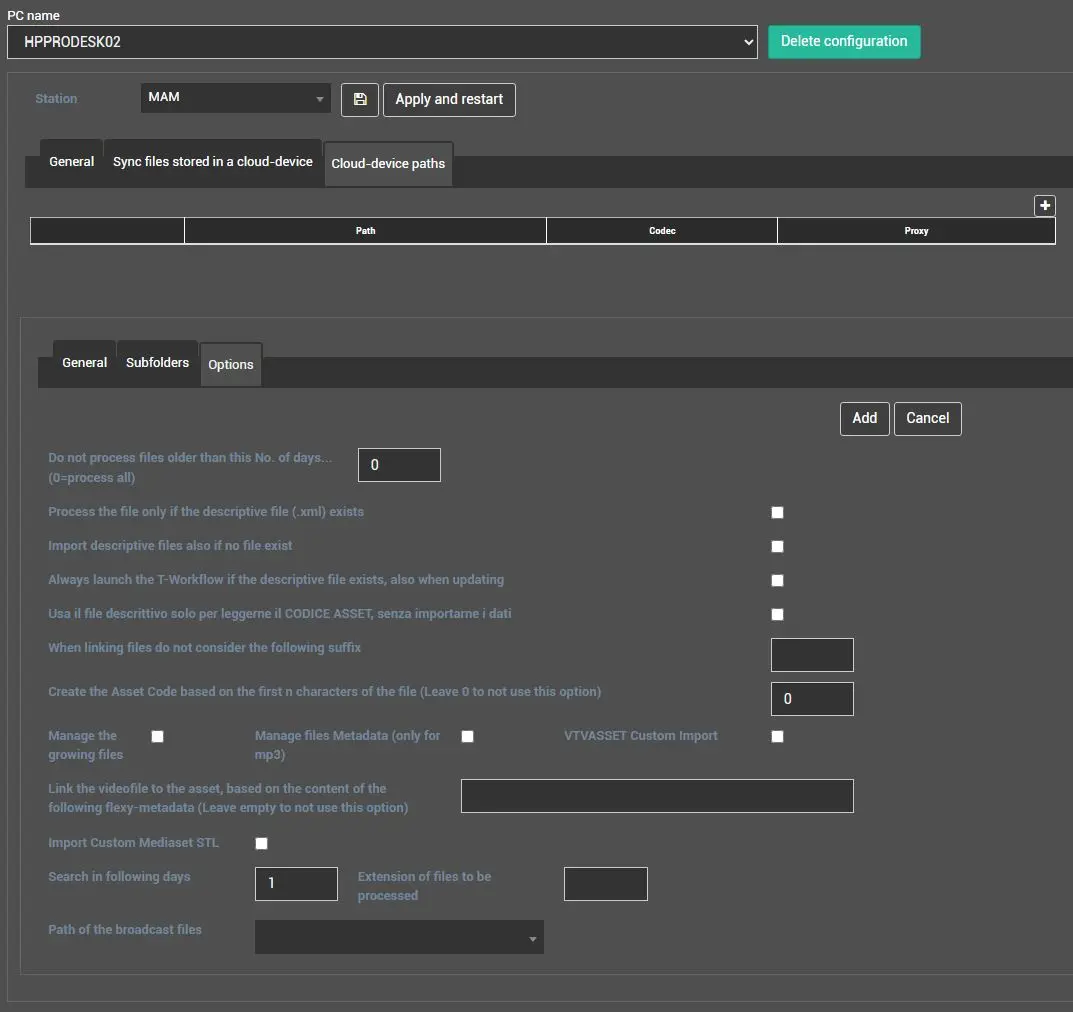This screenshot has width=1073, height=1012.
Task: Enable VTVASSET Custom Import checkbox
Action: 777,737
